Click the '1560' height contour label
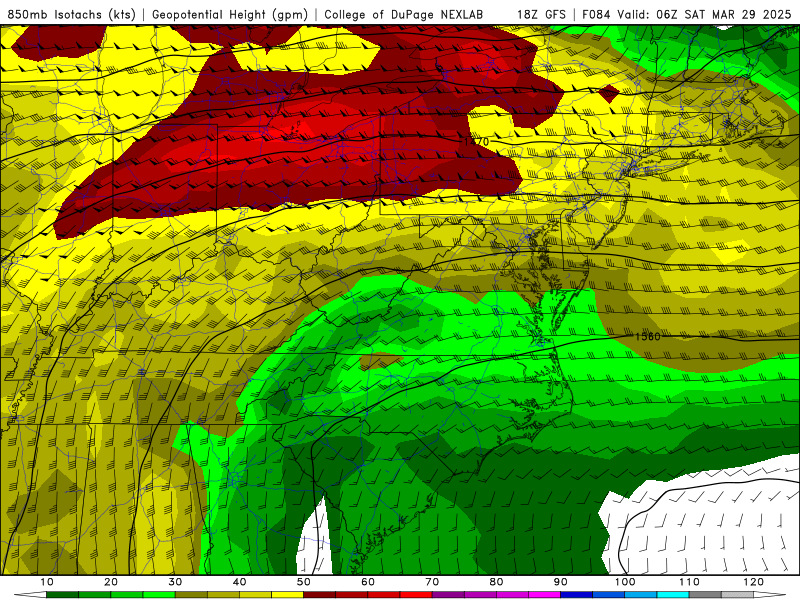Screen dimensions: 800x600 (647, 336)
